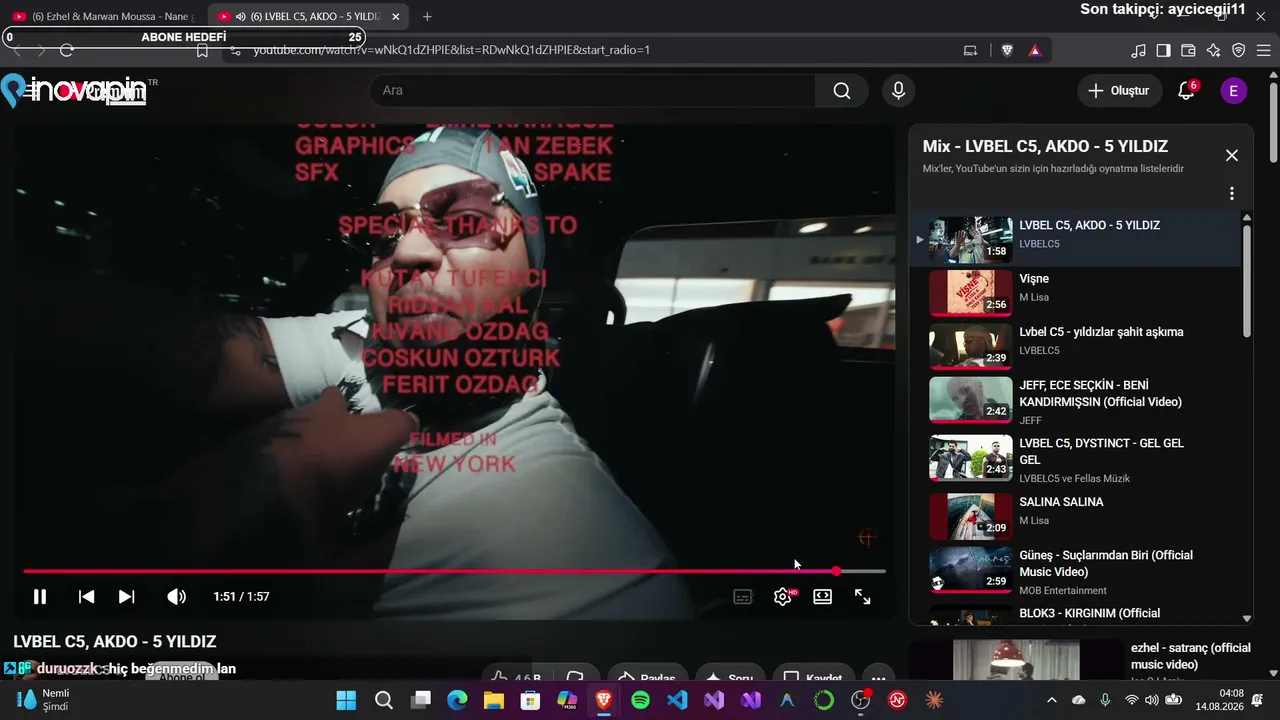Reload the current page

67,50
